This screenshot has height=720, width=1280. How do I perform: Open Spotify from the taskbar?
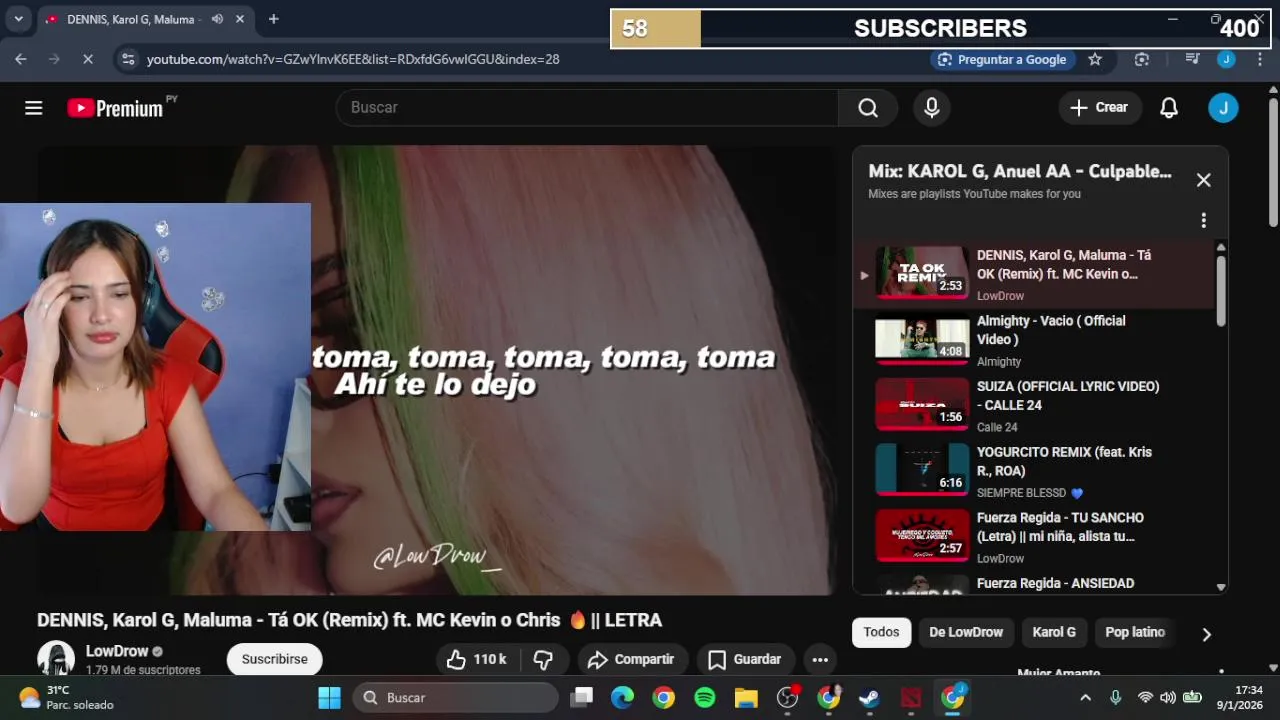point(705,697)
